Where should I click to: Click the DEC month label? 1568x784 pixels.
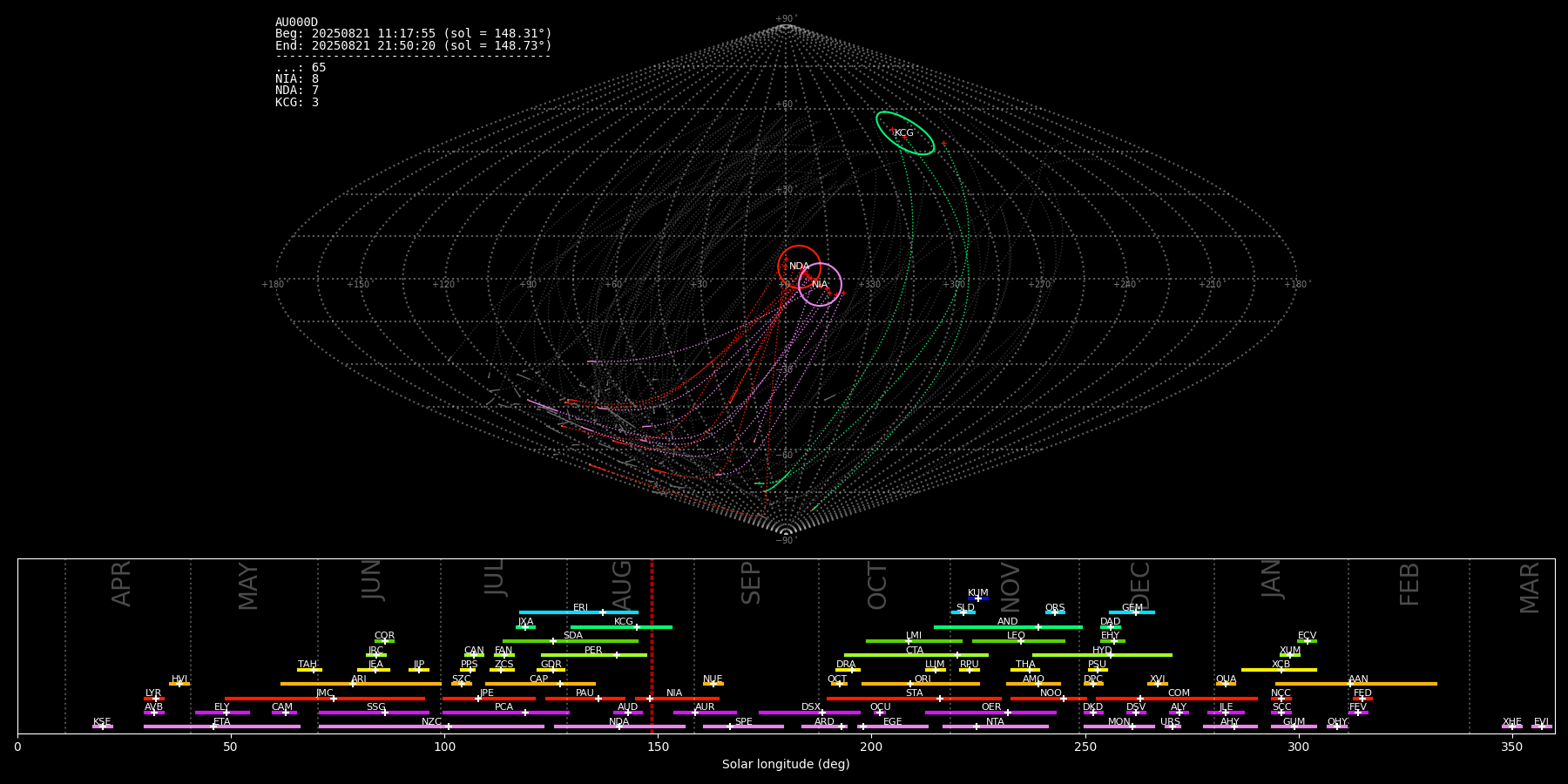click(1140, 585)
